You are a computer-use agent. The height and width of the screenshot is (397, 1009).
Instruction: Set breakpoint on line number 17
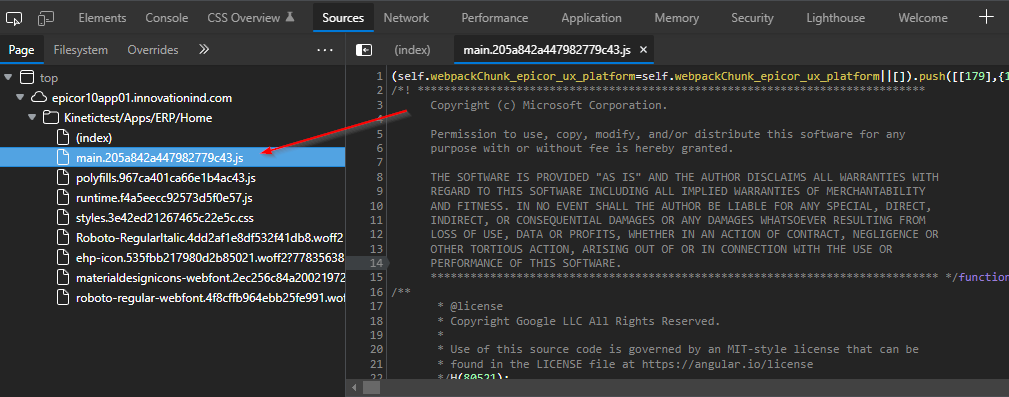point(377,306)
